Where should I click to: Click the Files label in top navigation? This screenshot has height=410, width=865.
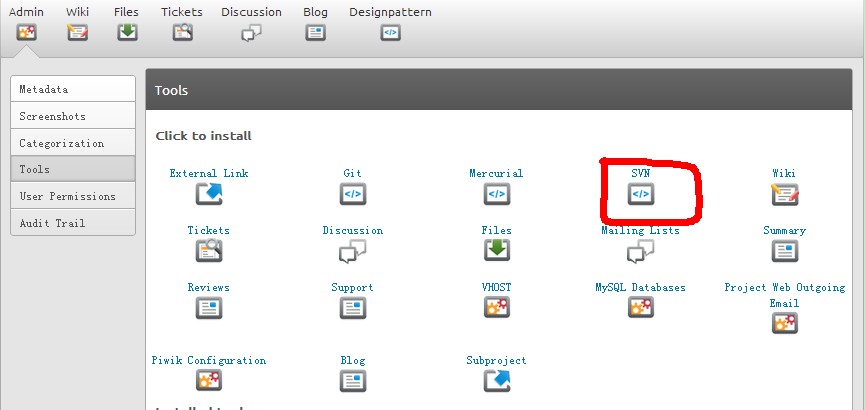click(x=126, y=12)
